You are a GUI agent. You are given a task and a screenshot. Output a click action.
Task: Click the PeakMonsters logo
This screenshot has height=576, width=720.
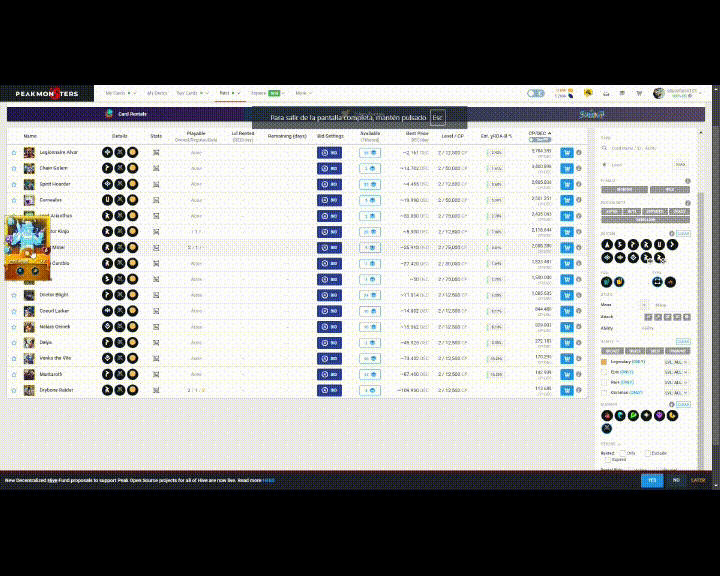(47, 94)
